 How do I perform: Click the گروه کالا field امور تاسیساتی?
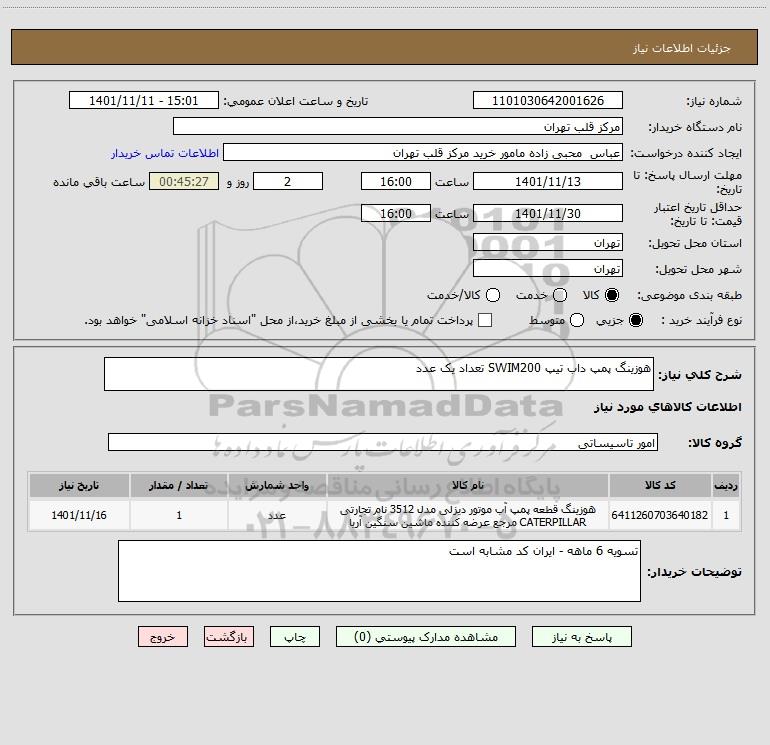(383, 442)
